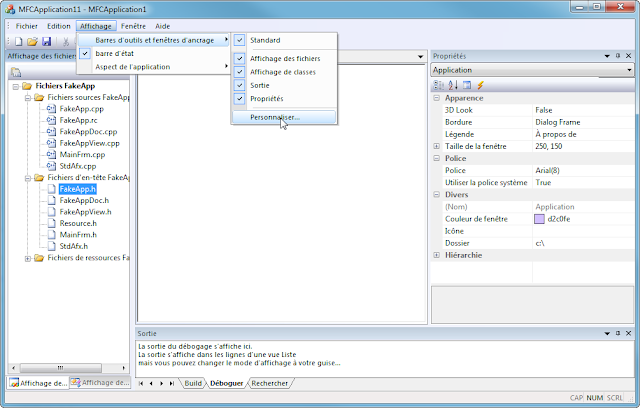Click the pin icon of Sortie panel
The width and height of the screenshot is (640, 408).
pos(618,333)
